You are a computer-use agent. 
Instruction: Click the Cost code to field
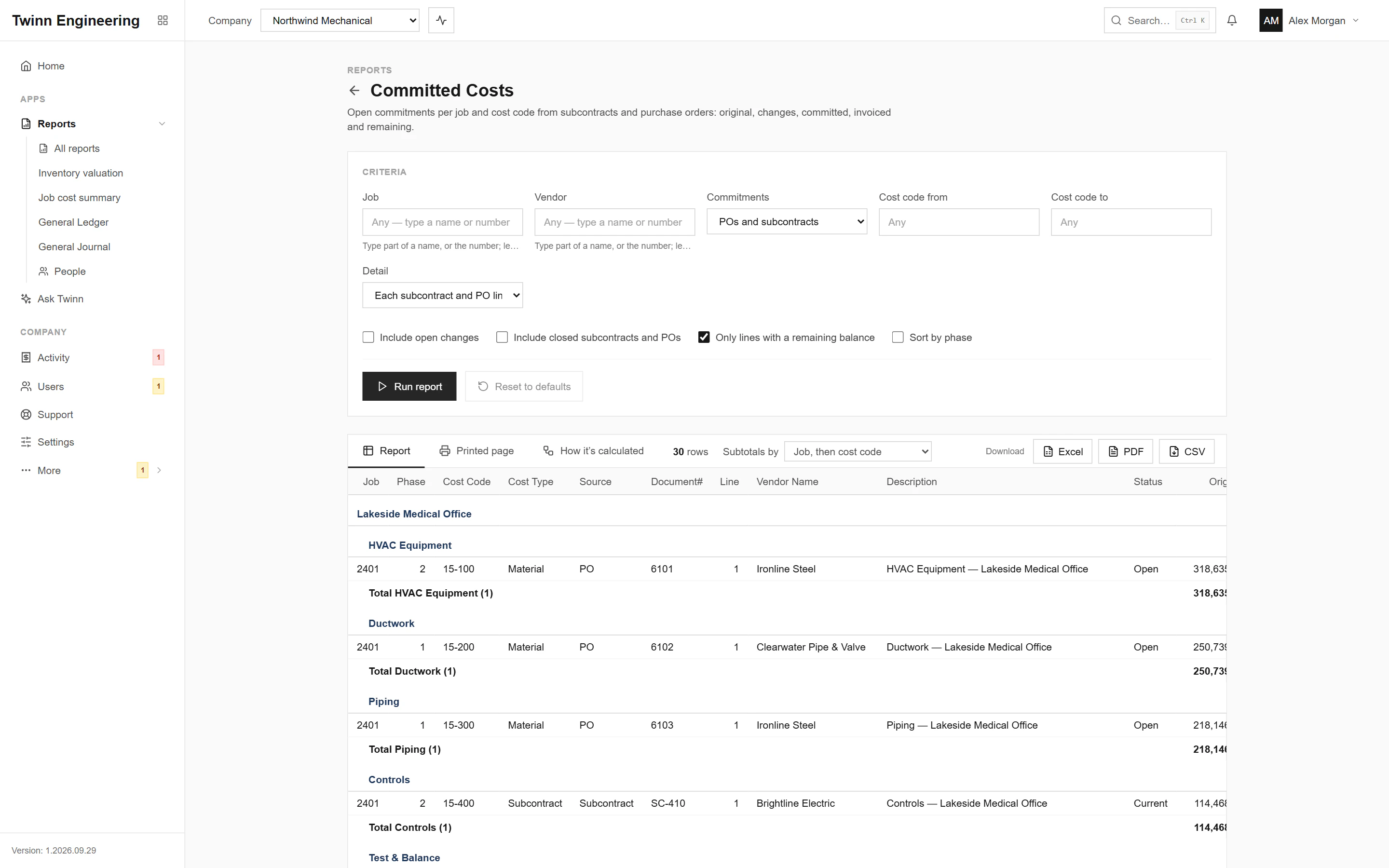pyautogui.click(x=1130, y=222)
